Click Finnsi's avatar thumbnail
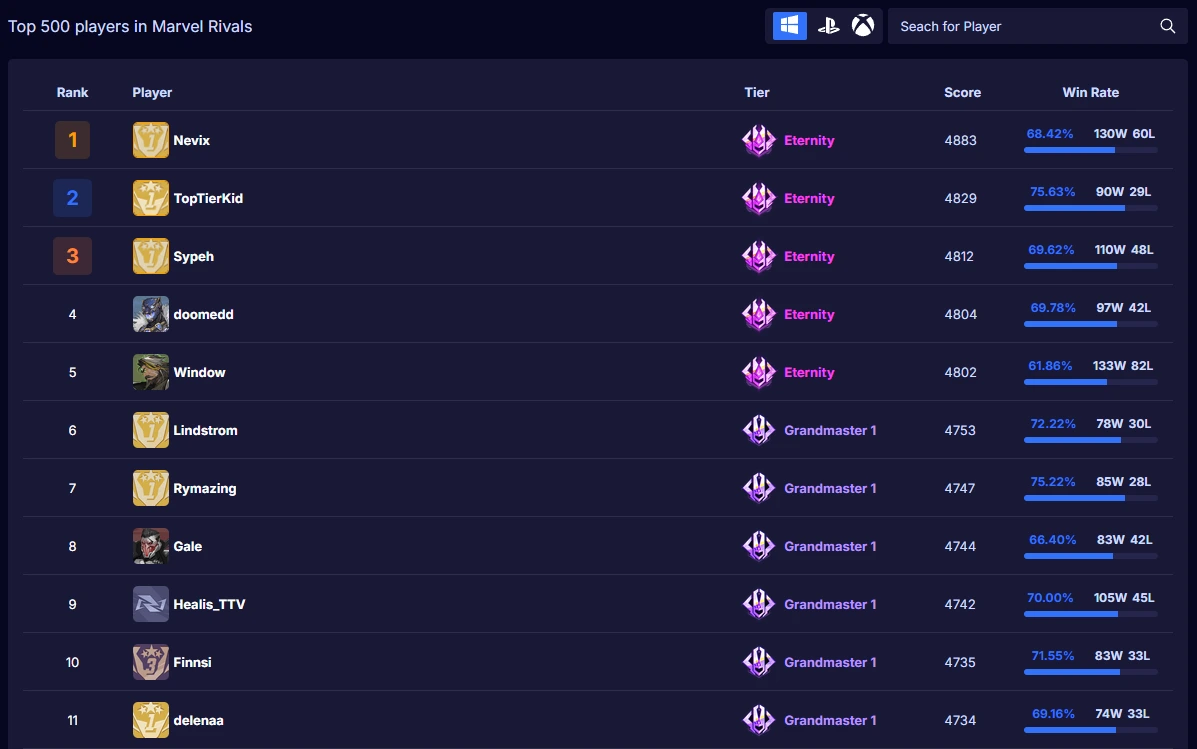The height and width of the screenshot is (749, 1197). [x=150, y=662]
